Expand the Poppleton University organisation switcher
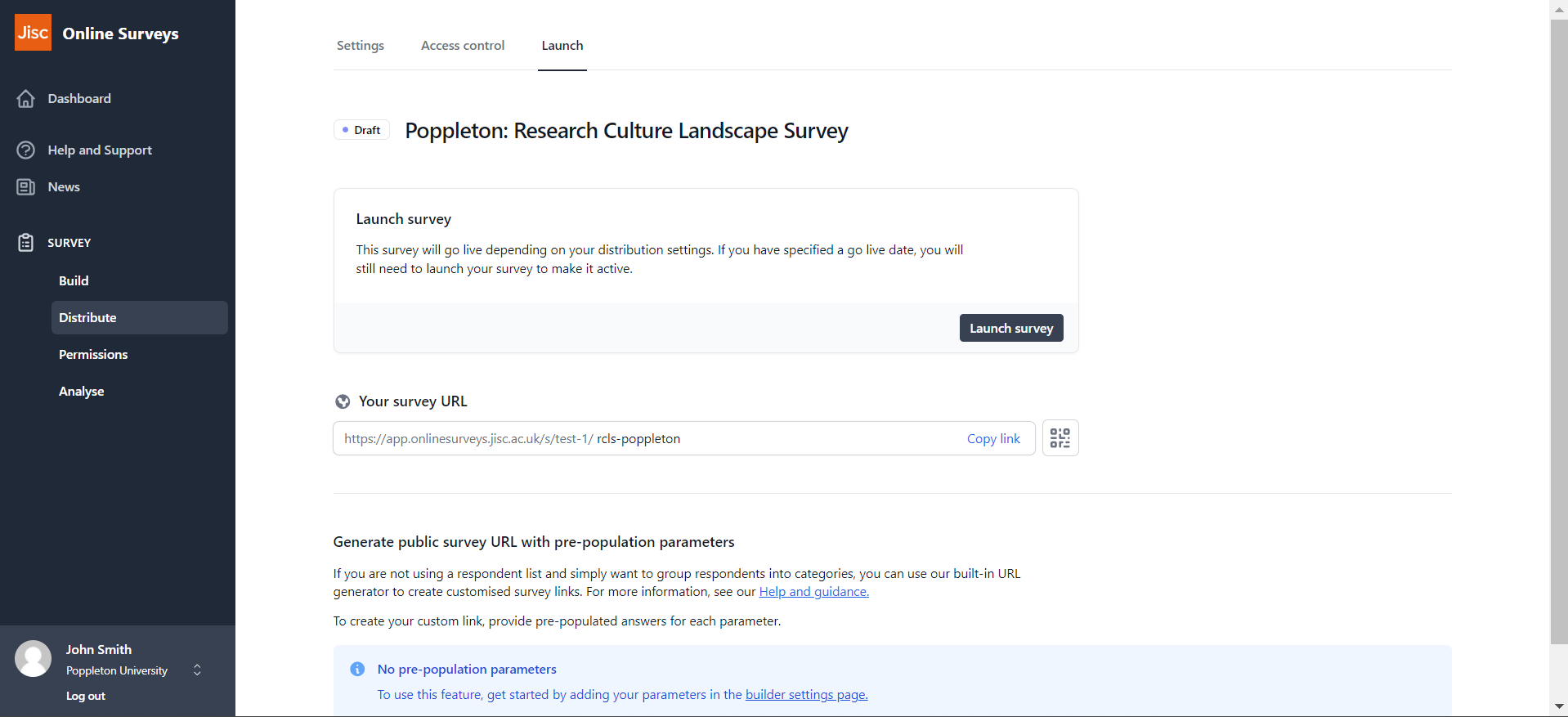Viewport: 1568px width, 717px height. coord(197,670)
